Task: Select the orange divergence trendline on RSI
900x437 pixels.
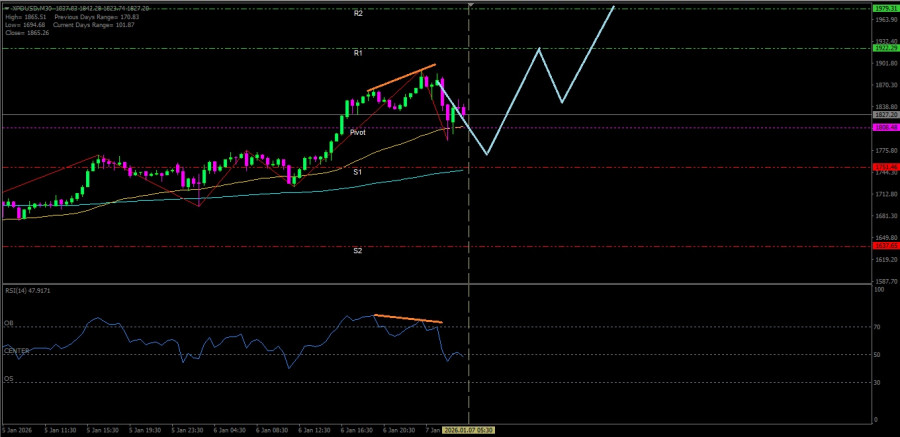Action: [x=408, y=319]
